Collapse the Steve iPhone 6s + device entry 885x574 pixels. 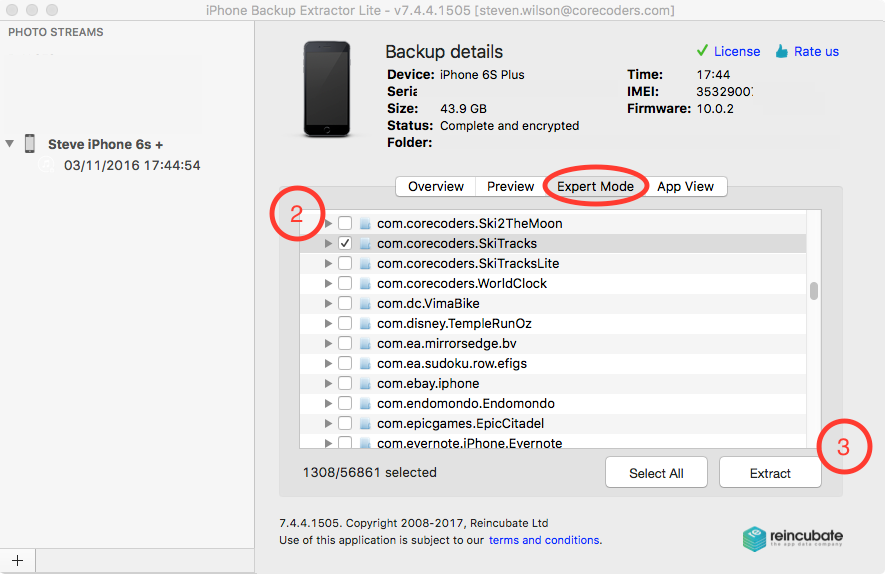(10, 144)
